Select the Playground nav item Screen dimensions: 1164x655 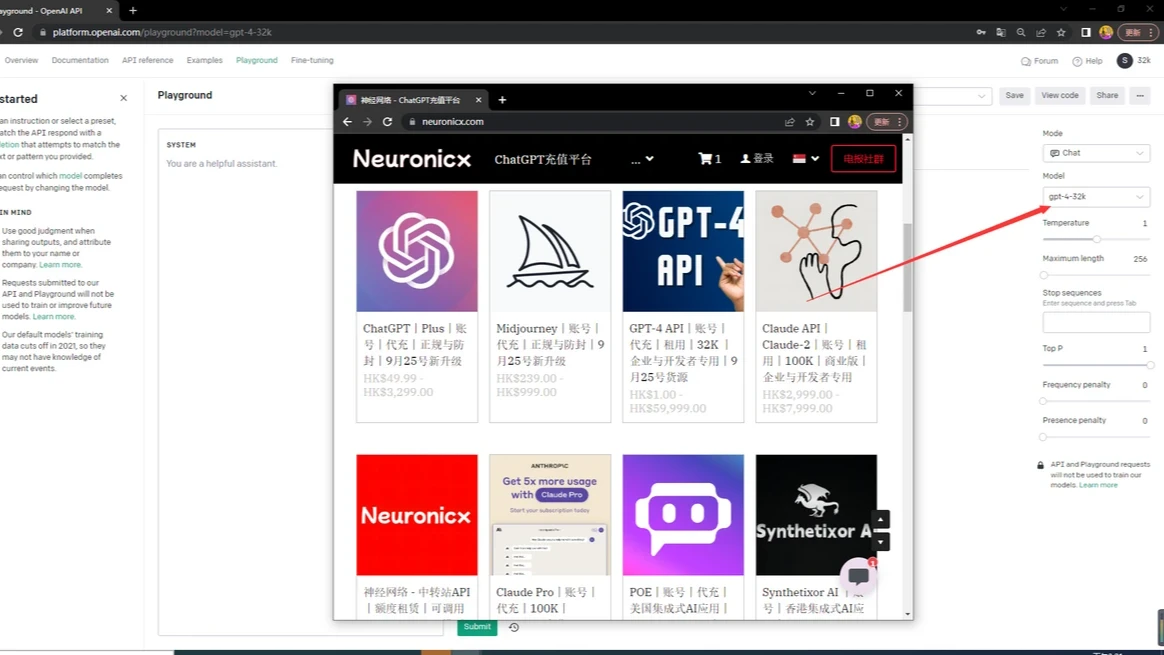[x=257, y=60]
